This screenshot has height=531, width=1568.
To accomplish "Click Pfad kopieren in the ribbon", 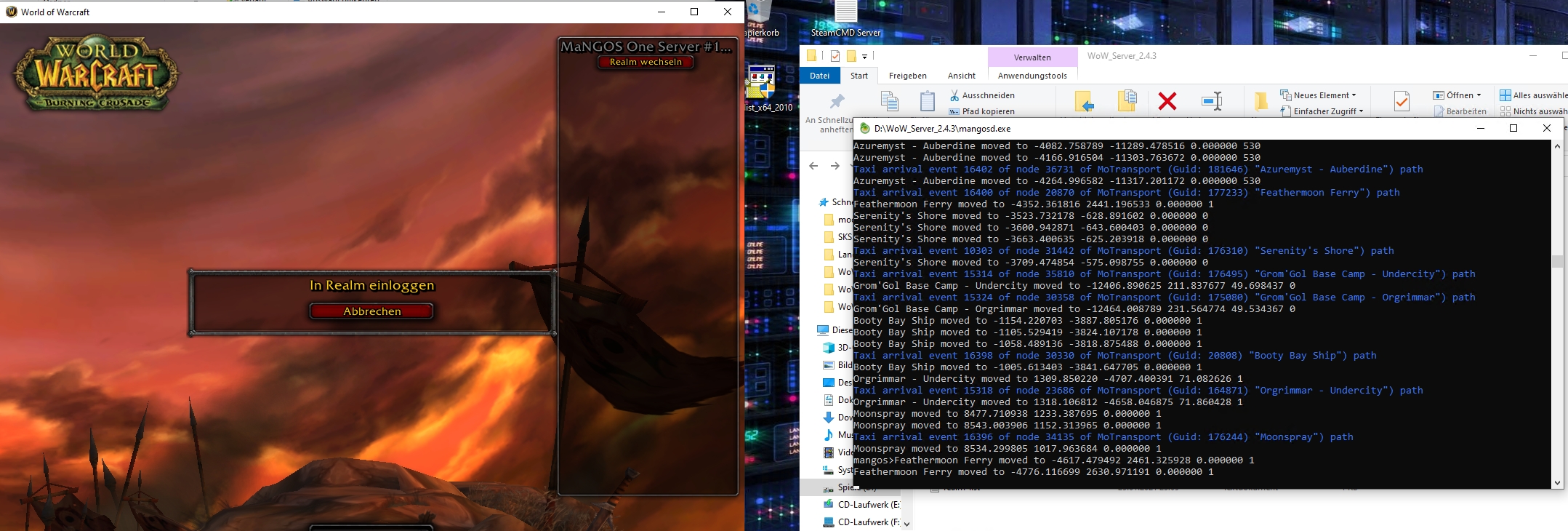I will [981, 111].
